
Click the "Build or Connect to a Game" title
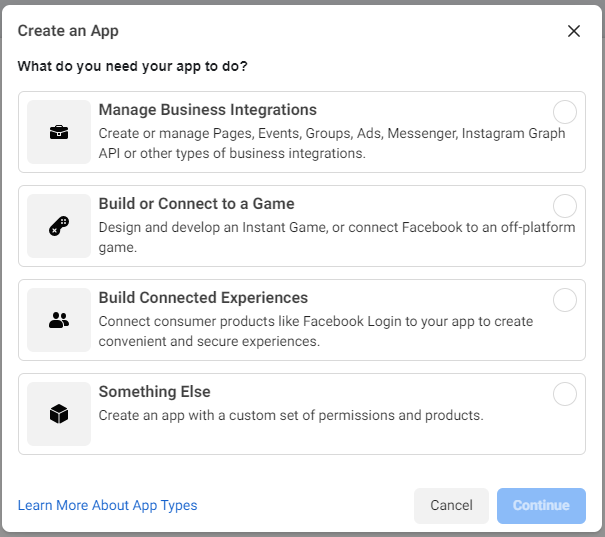(x=196, y=204)
